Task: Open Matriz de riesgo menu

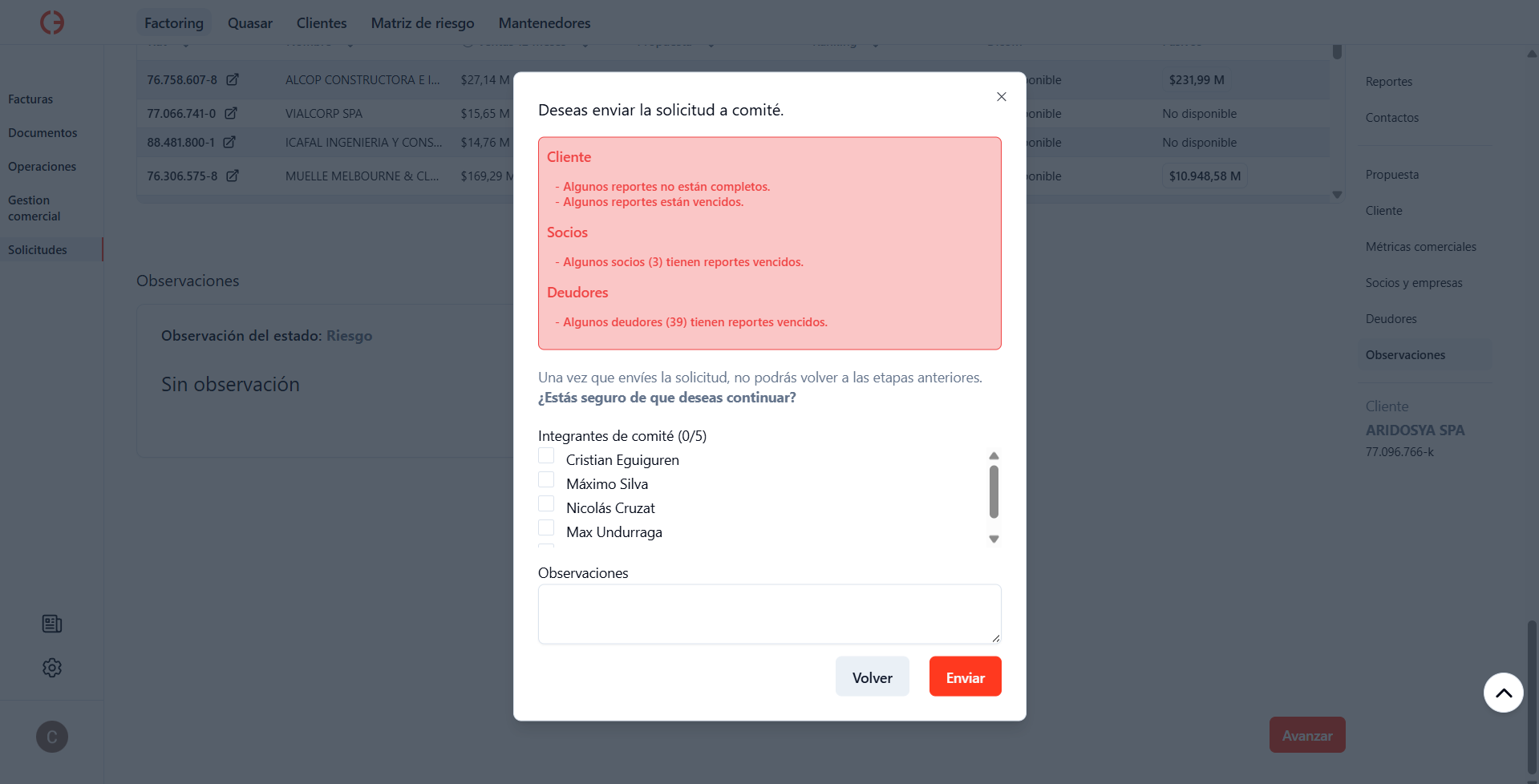Action: pos(423,23)
